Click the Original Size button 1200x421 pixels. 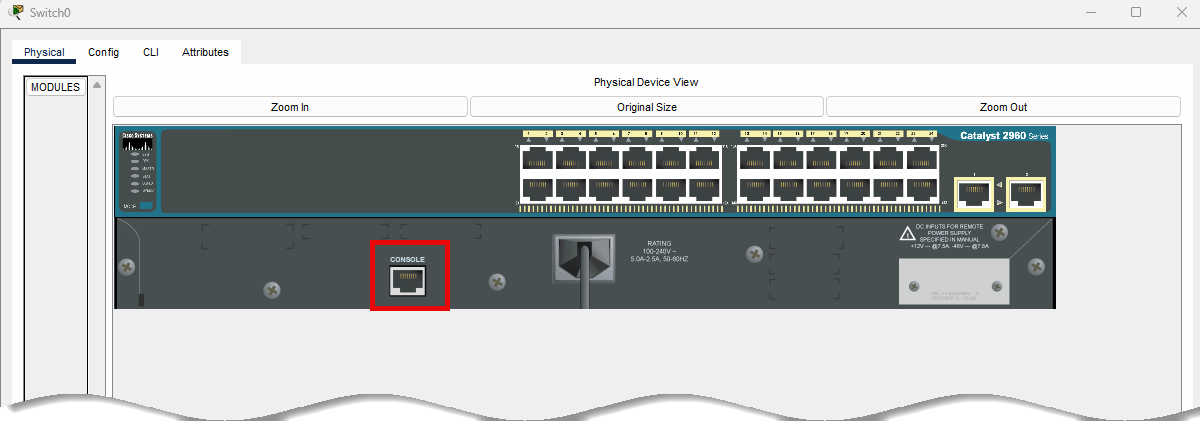point(647,107)
